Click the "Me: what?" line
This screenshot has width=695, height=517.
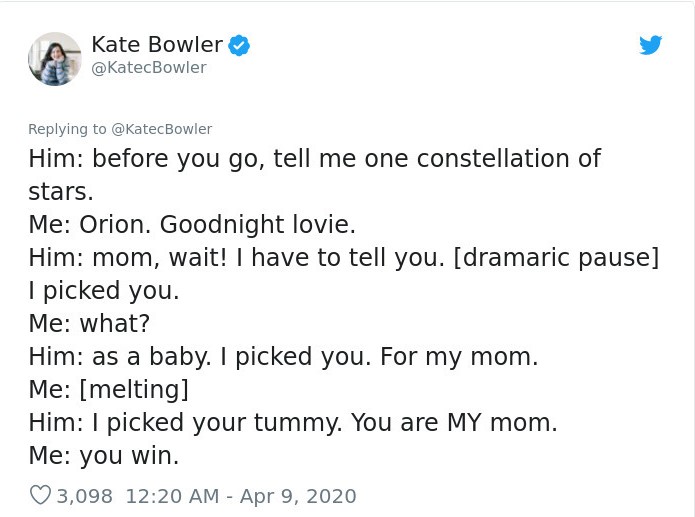point(89,323)
